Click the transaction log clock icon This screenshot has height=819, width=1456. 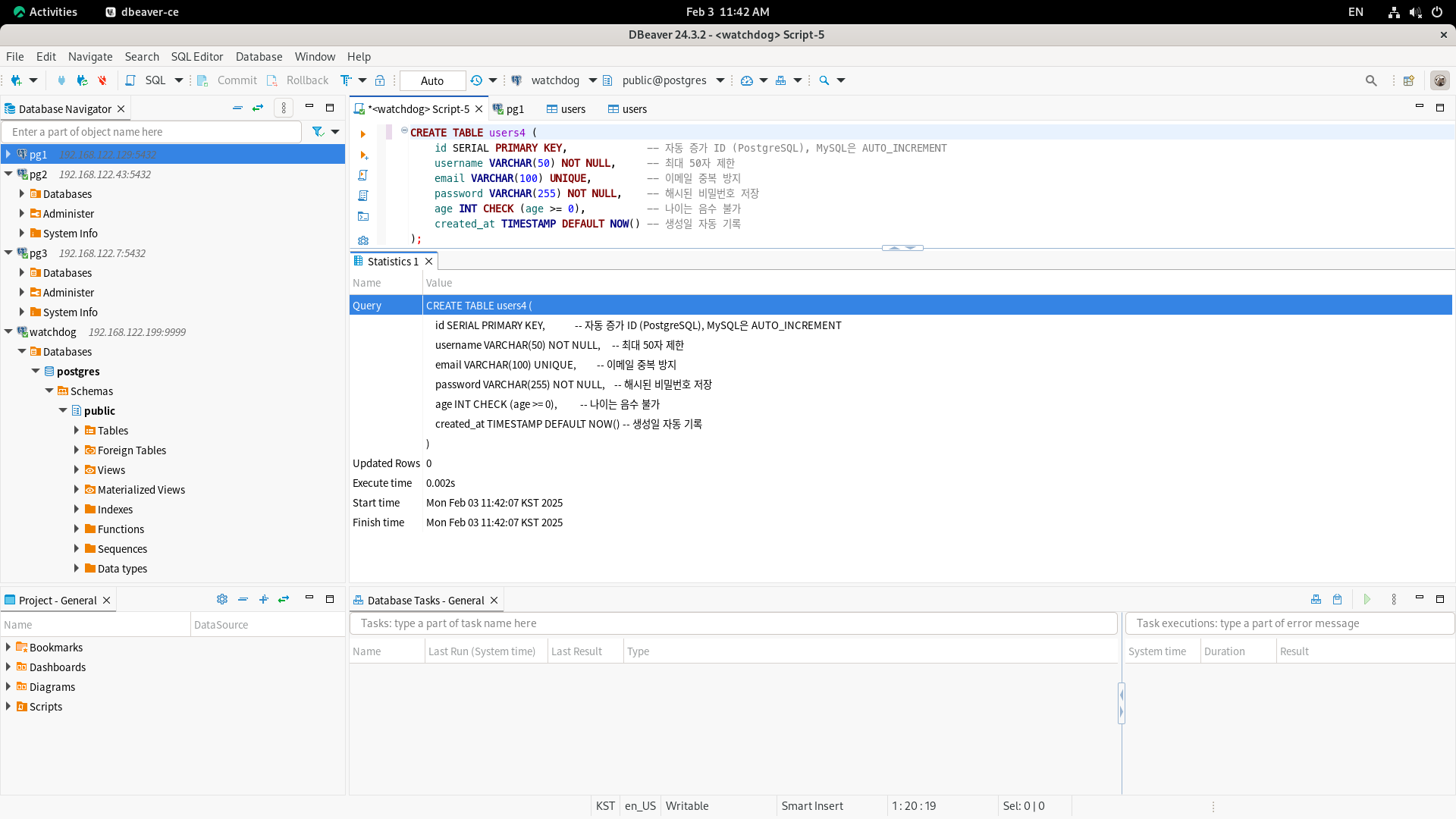click(x=476, y=80)
